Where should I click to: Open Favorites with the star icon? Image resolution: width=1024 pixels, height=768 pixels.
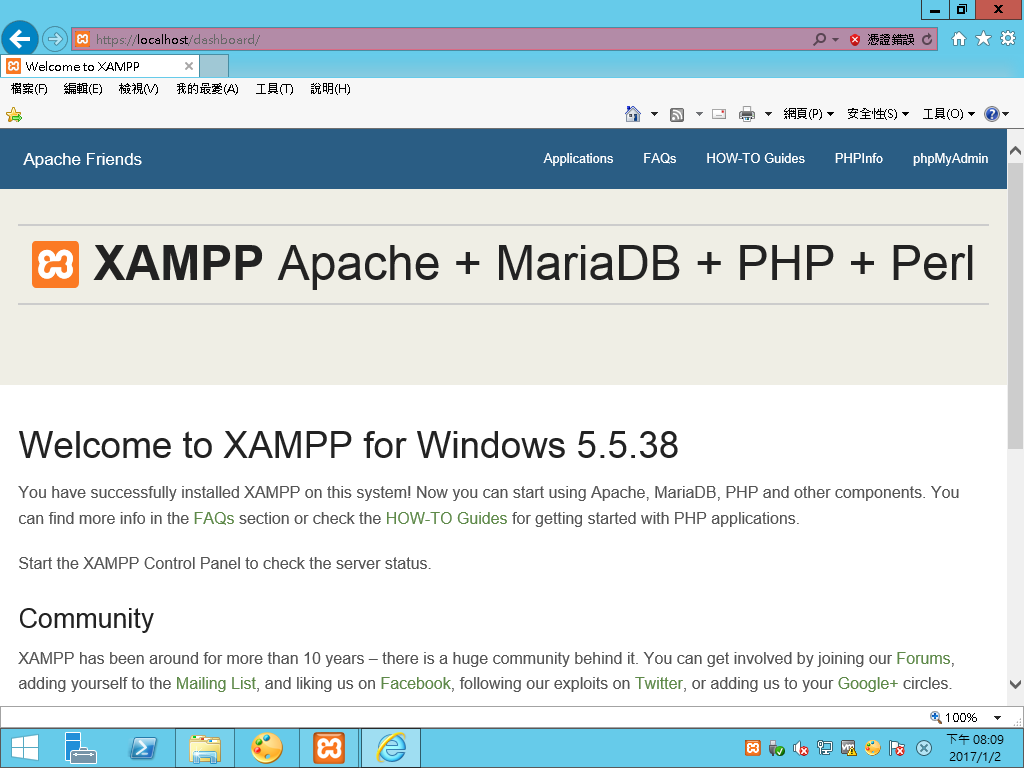click(x=984, y=39)
